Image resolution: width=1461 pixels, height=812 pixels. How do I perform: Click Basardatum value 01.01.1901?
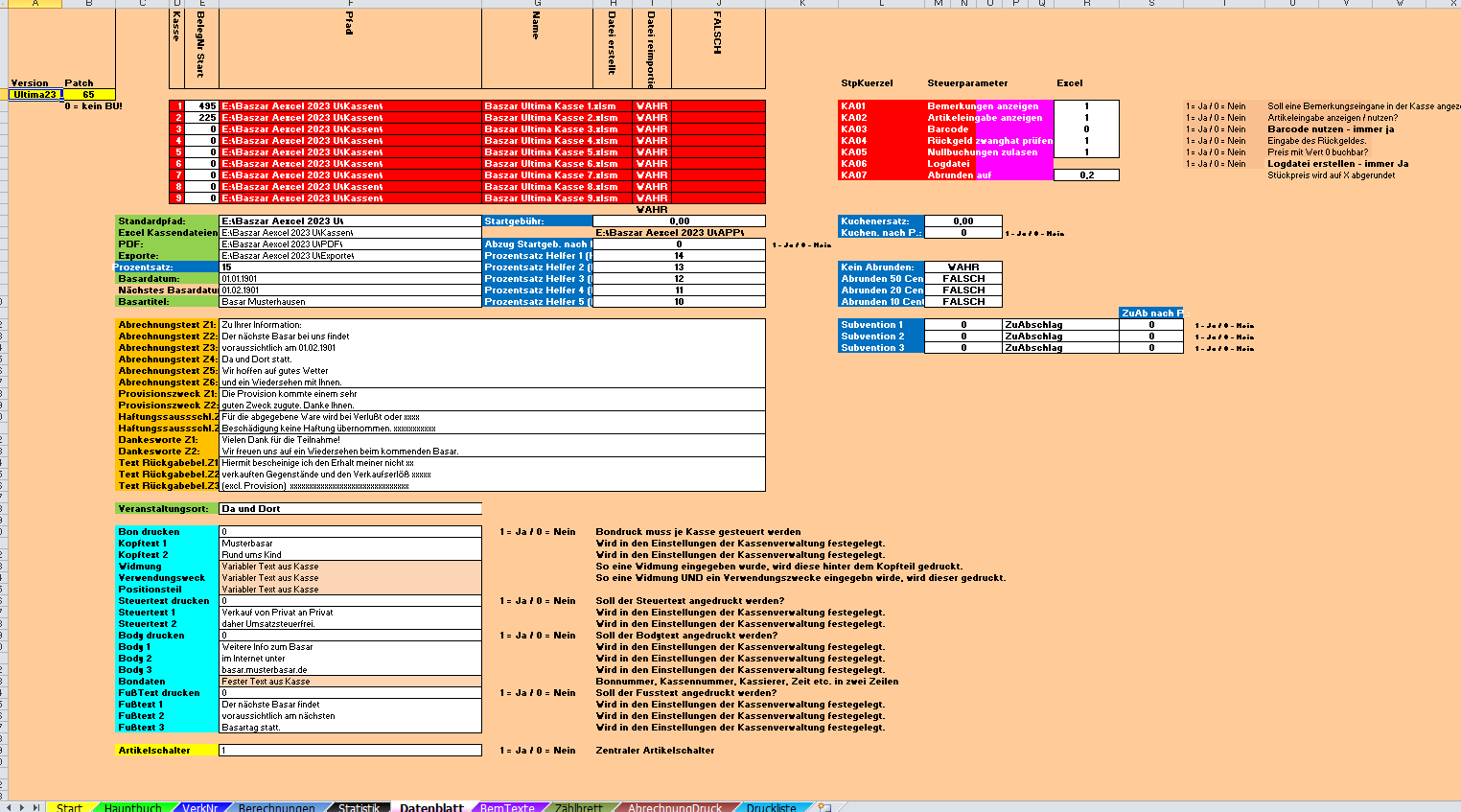tap(350, 279)
